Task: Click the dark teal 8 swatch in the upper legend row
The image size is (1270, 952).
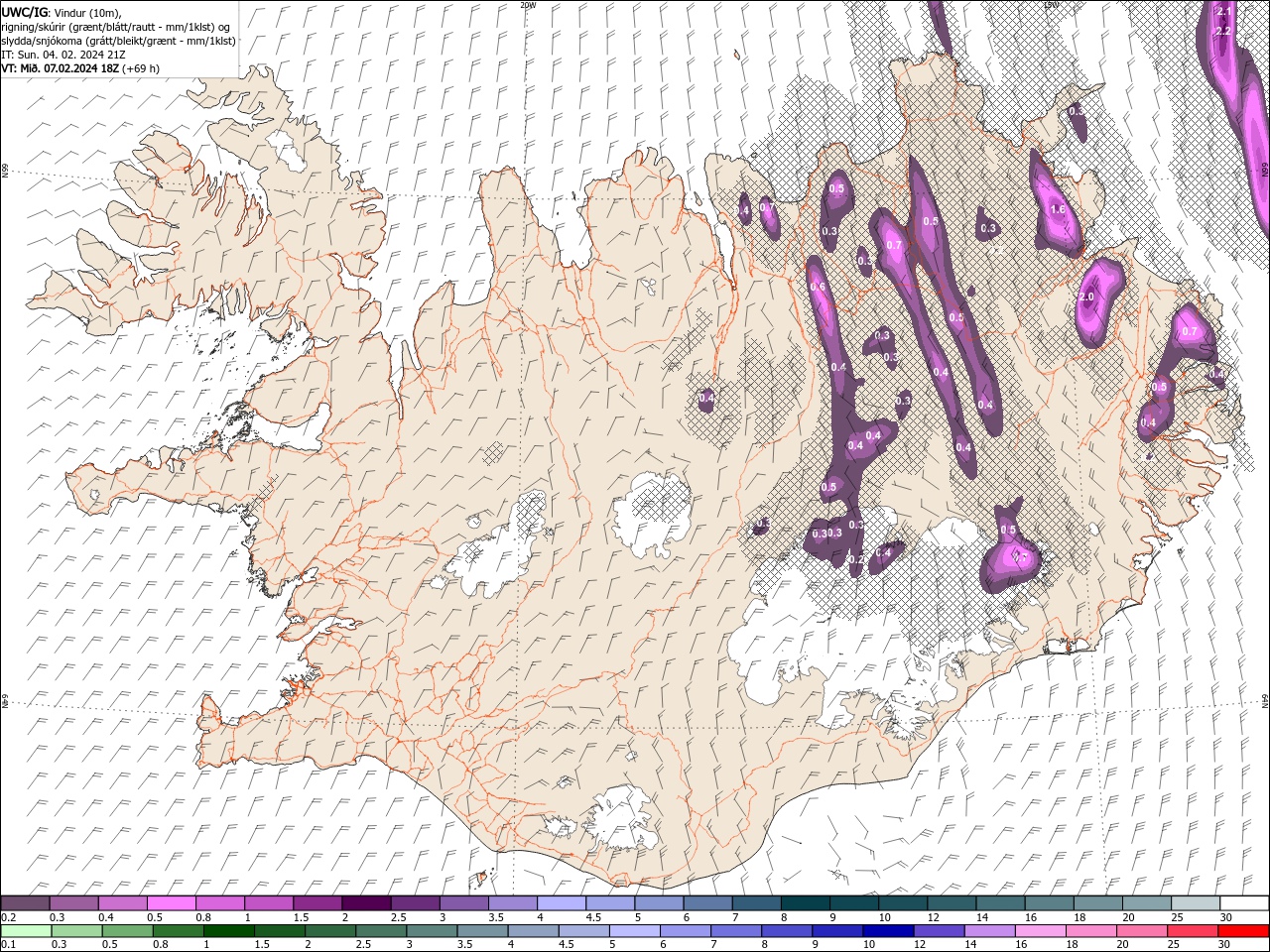Action: [806, 903]
